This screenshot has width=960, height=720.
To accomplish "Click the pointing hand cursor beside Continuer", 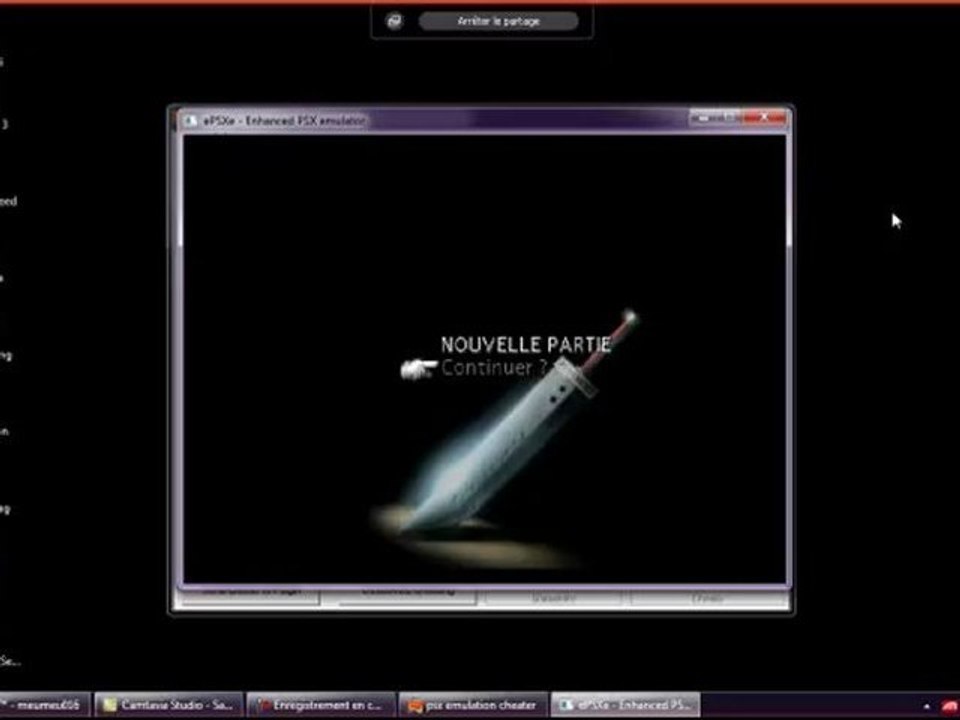I will [419, 369].
